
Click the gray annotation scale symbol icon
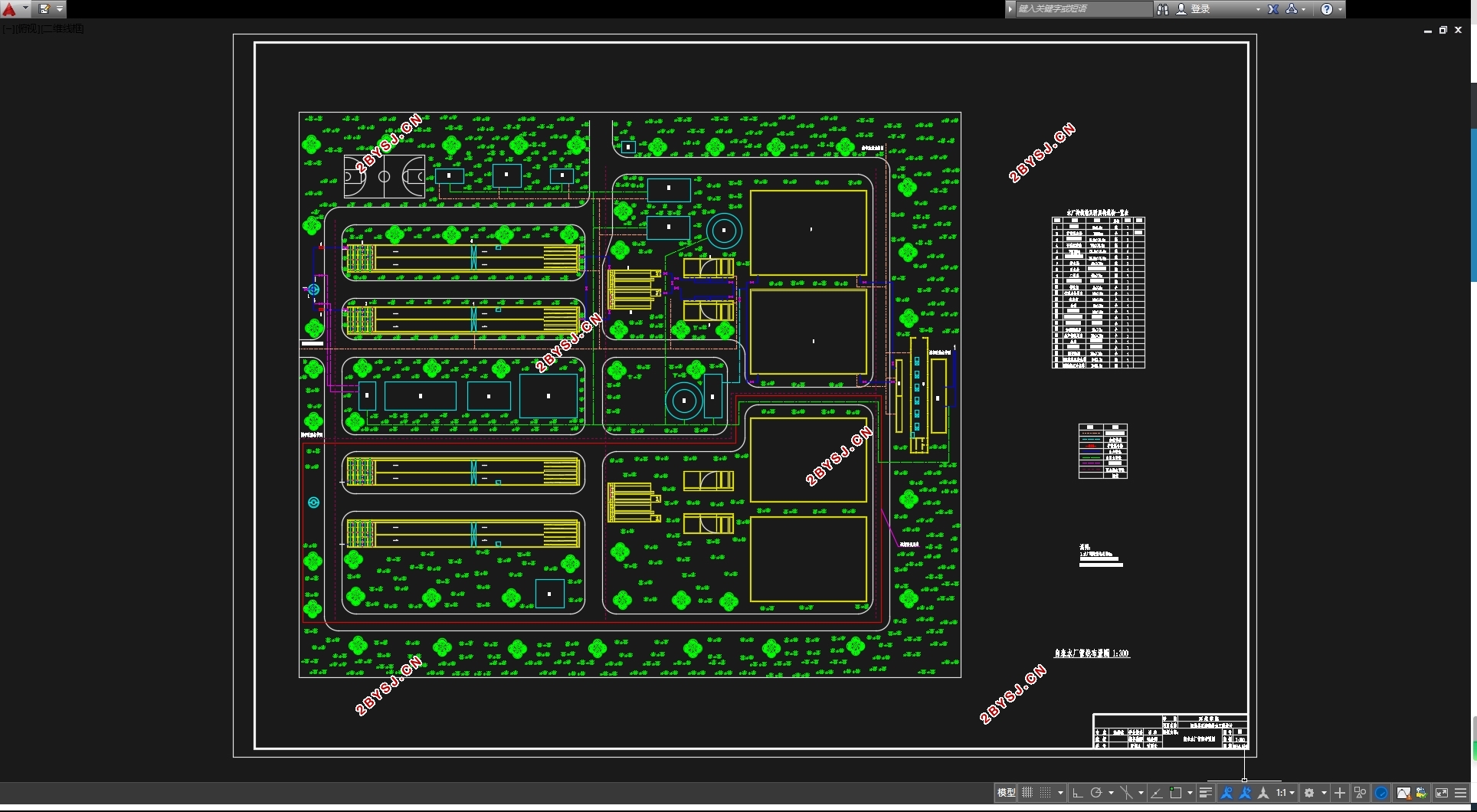point(1263,793)
